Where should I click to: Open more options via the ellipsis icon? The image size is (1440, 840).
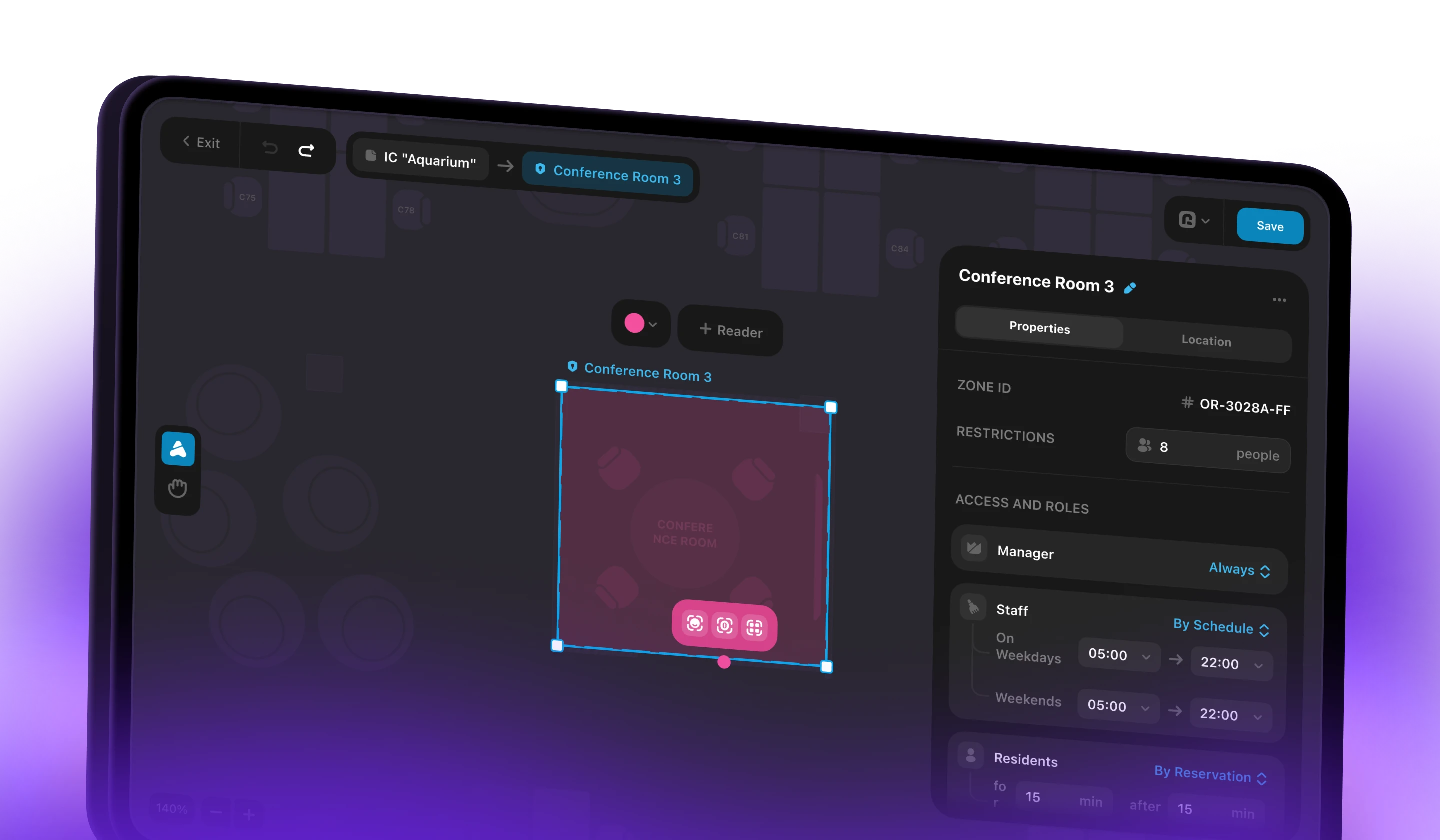coord(1280,300)
